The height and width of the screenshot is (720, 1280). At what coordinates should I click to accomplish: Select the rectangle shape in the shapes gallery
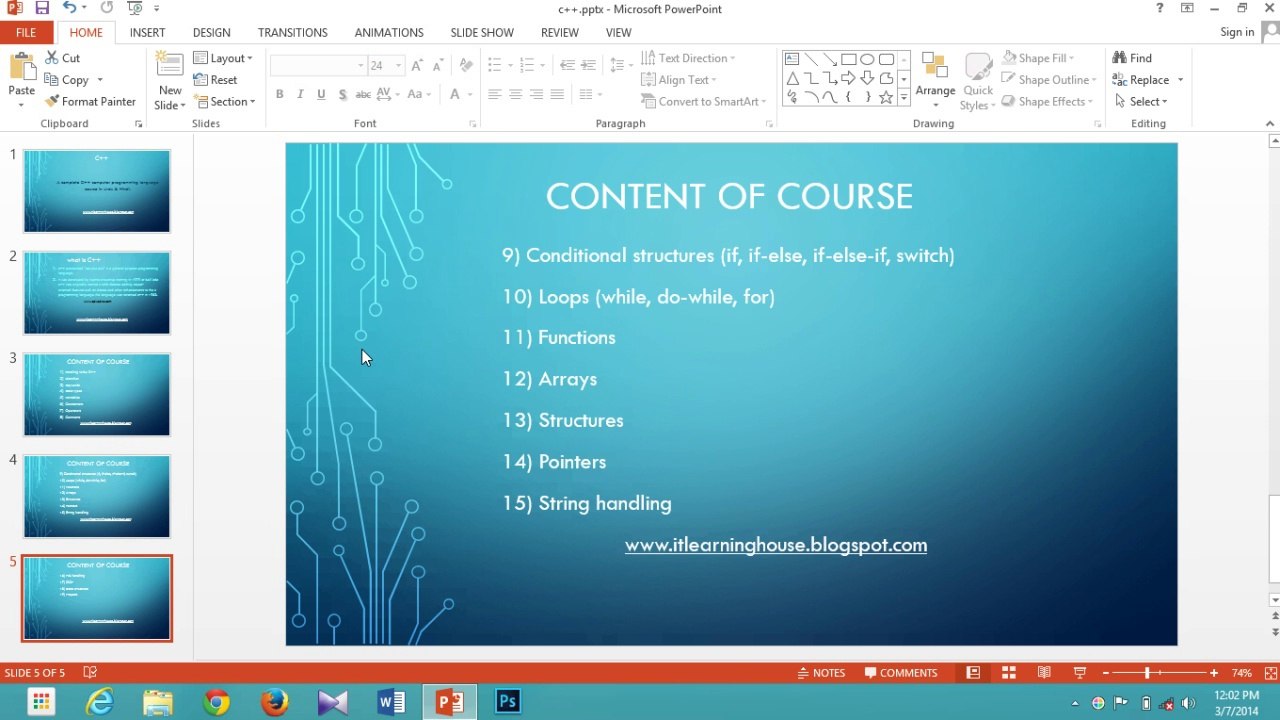click(x=848, y=60)
